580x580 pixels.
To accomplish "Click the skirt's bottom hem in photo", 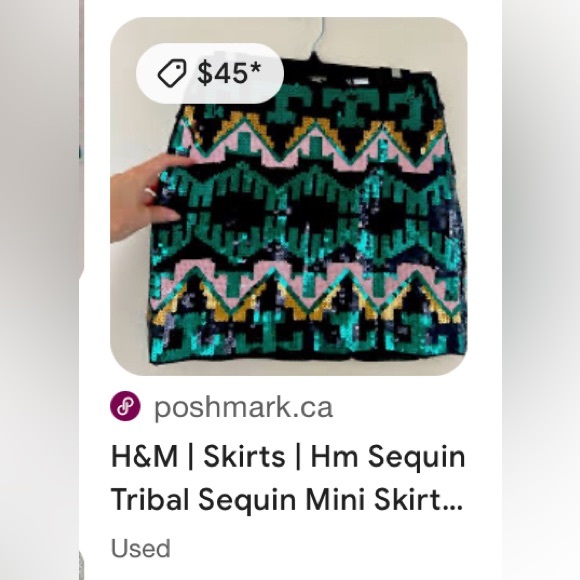I will coord(307,357).
